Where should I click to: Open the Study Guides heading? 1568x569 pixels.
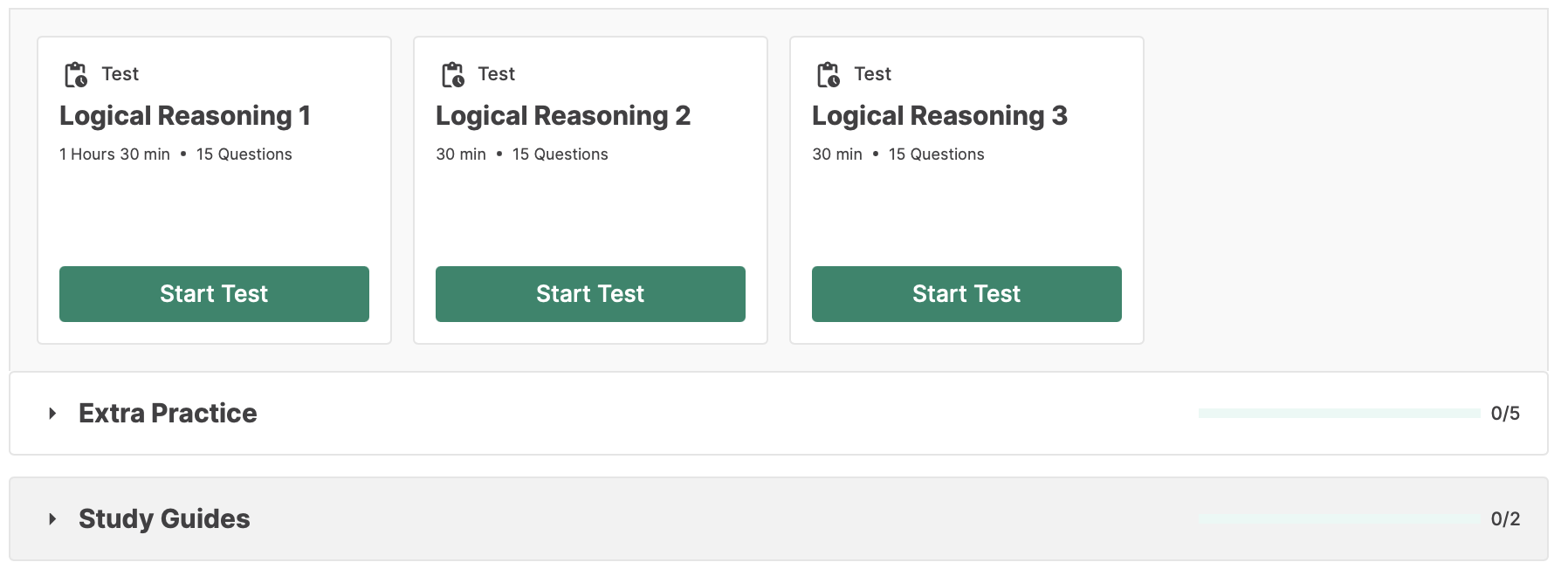[x=164, y=519]
